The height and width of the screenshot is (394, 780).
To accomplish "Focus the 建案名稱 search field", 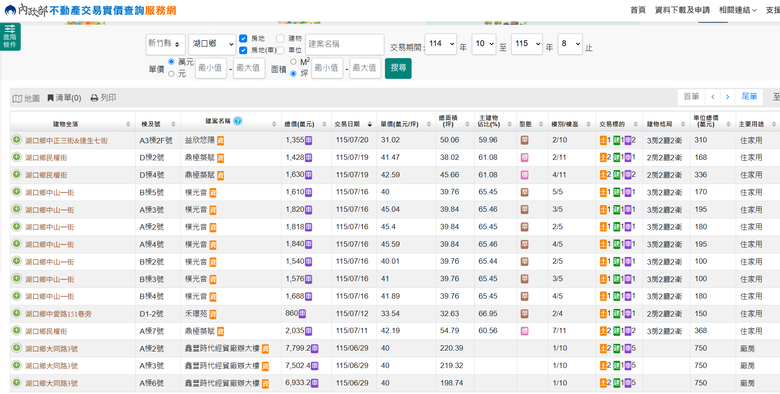I will pyautogui.click(x=345, y=44).
